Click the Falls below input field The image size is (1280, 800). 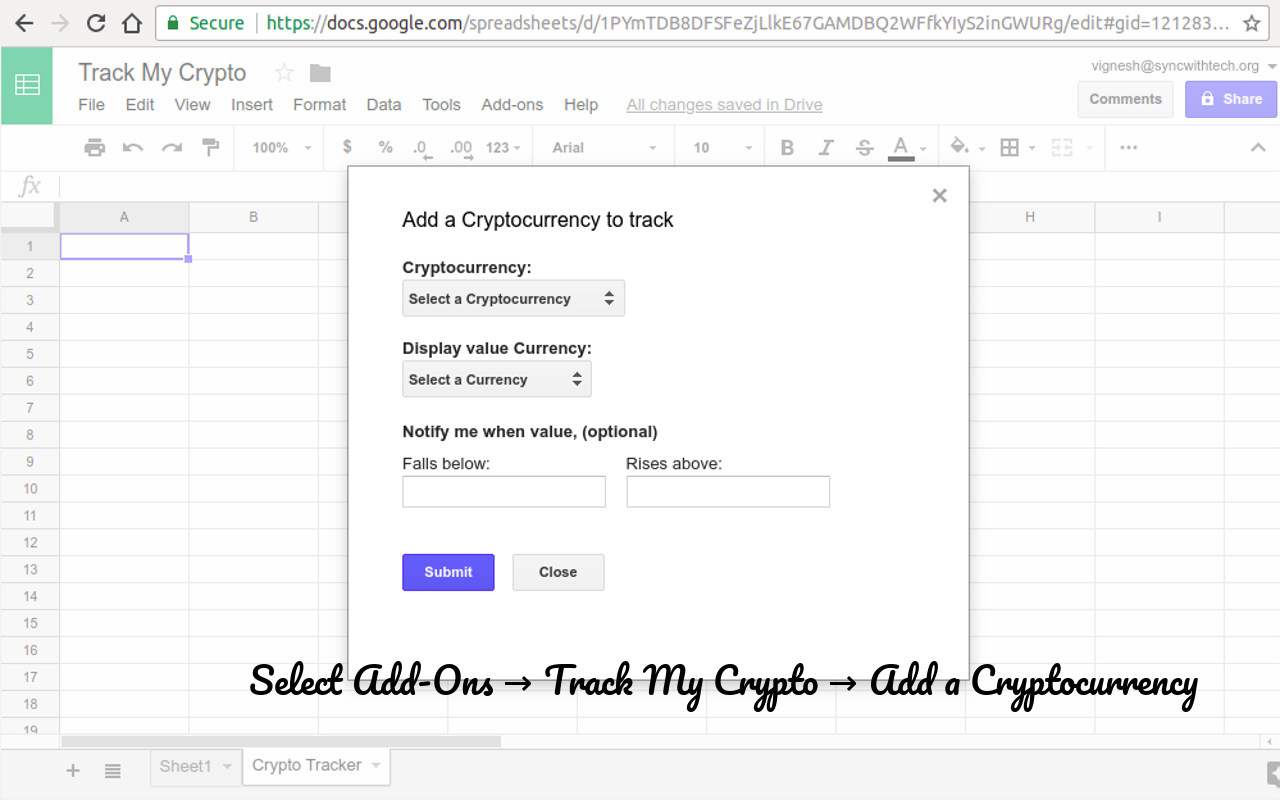504,491
